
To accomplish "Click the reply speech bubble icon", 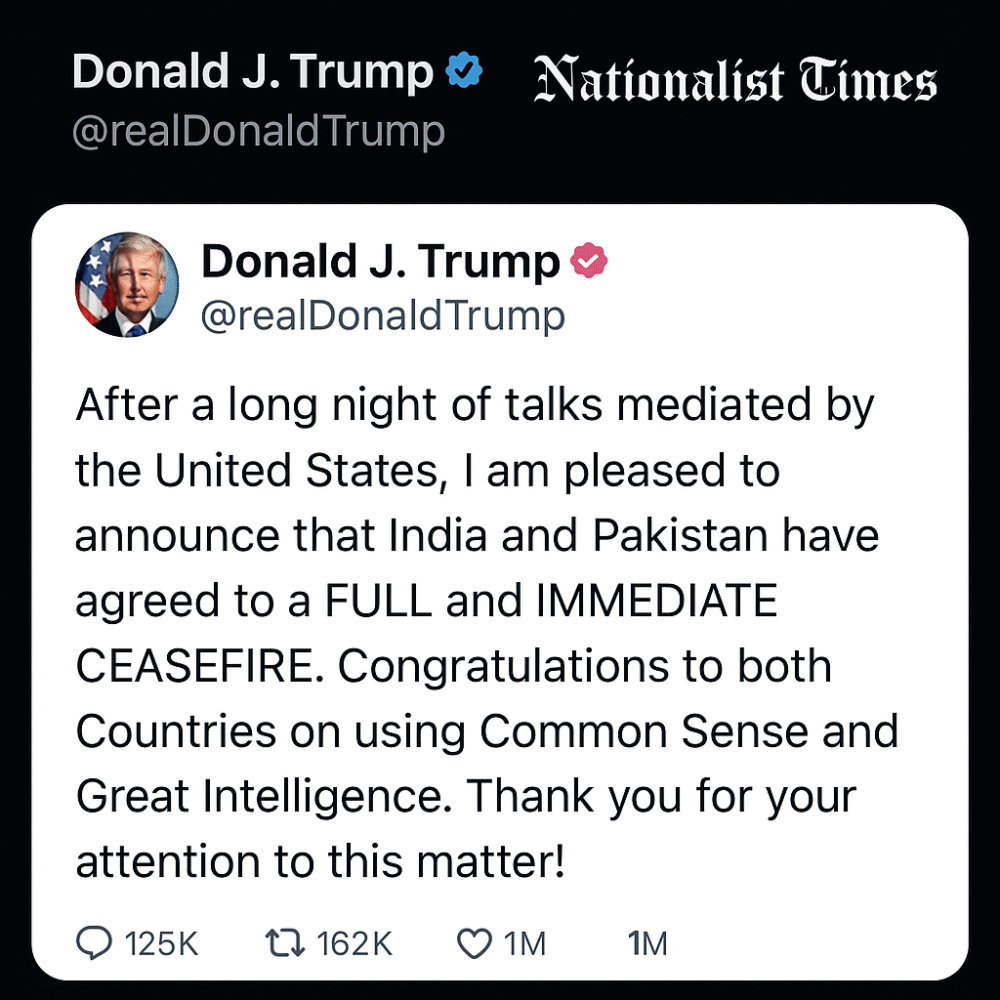I will point(95,942).
